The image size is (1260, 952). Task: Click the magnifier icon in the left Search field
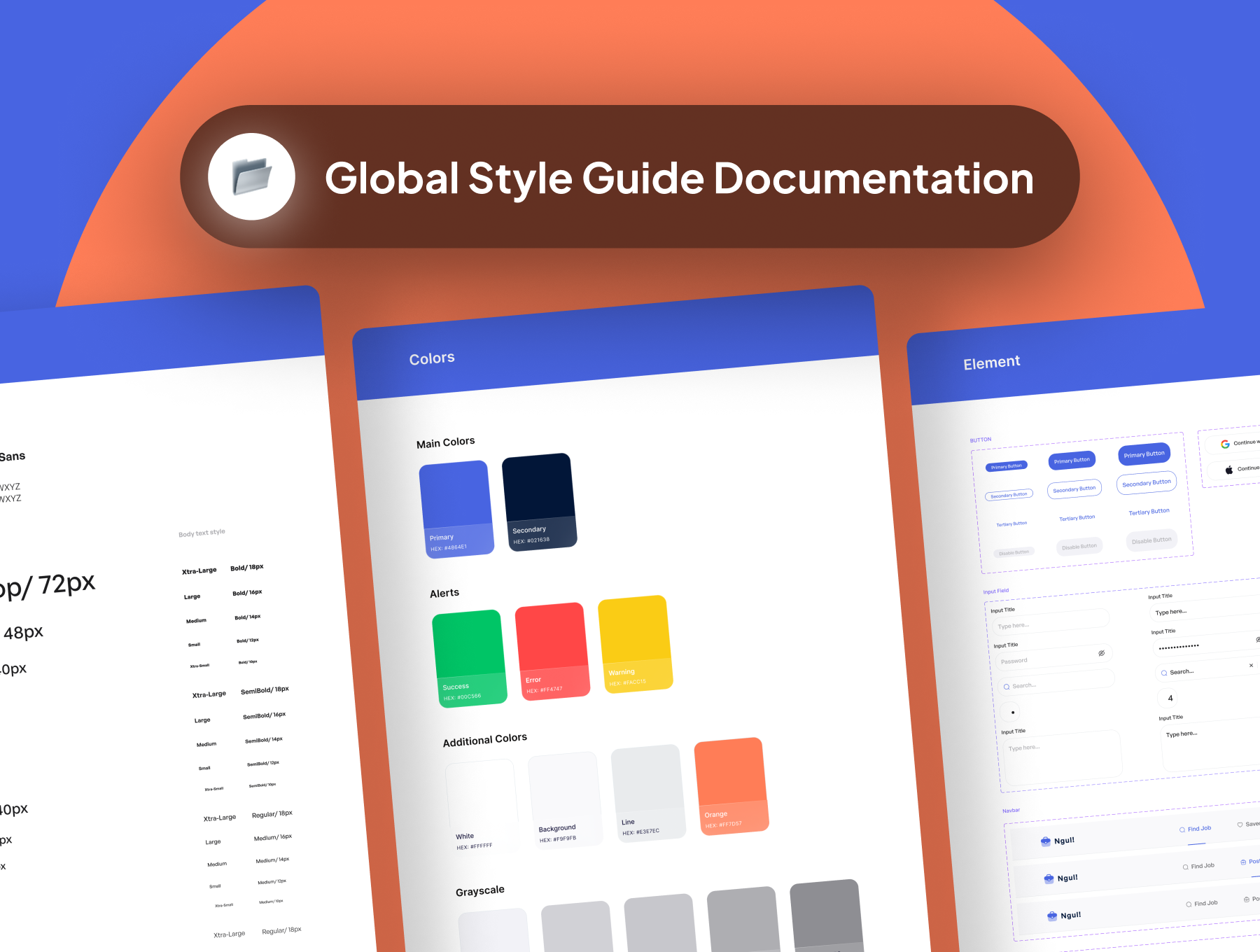pyautogui.click(x=1007, y=687)
